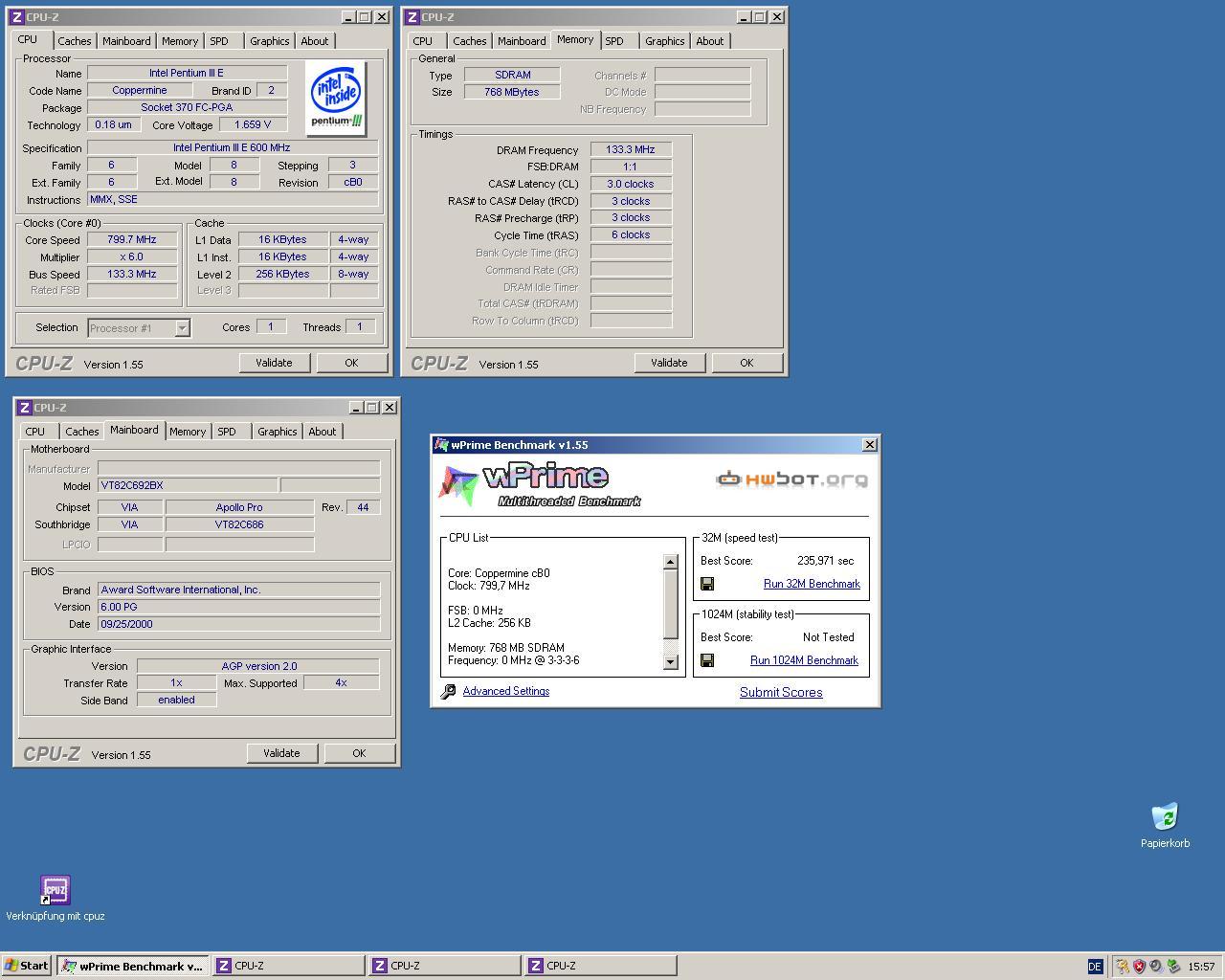Click OK in the Mainboard window
The height and width of the screenshot is (980, 1225).
pyautogui.click(x=359, y=753)
